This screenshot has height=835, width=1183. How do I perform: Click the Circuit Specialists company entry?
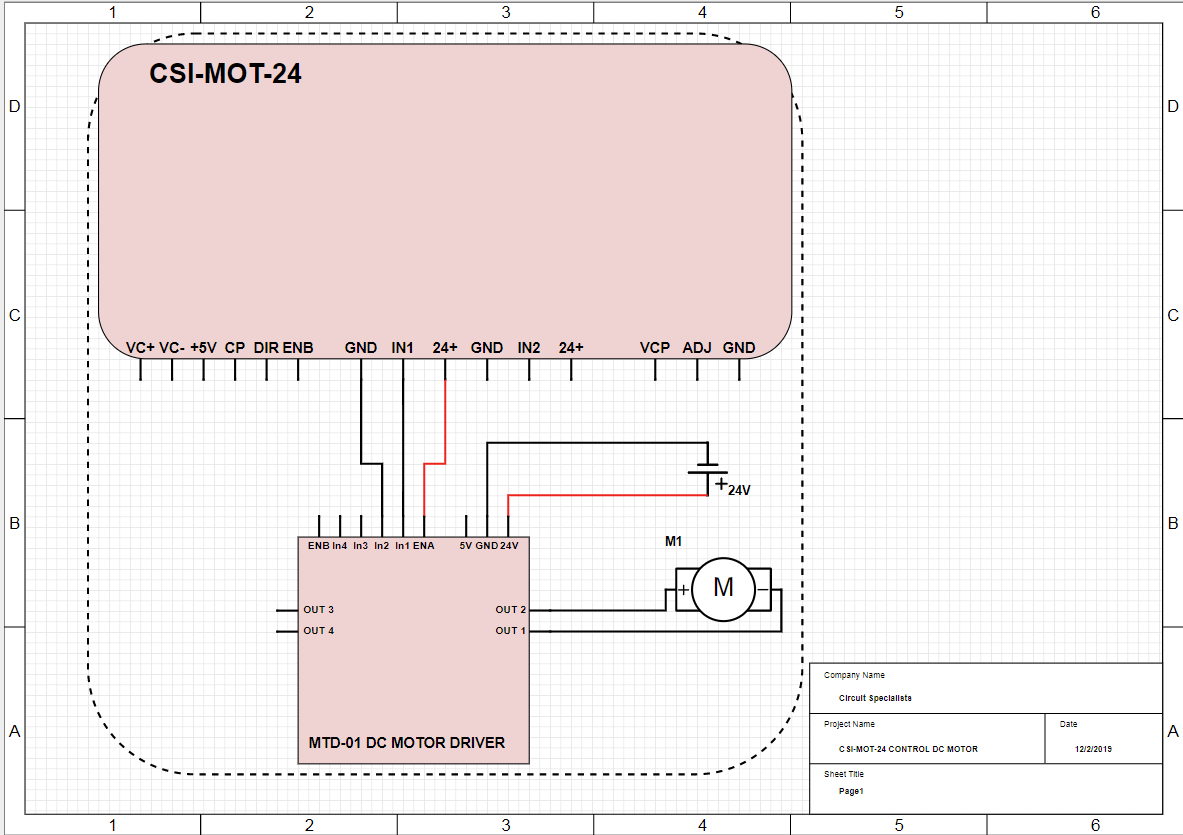click(x=875, y=698)
